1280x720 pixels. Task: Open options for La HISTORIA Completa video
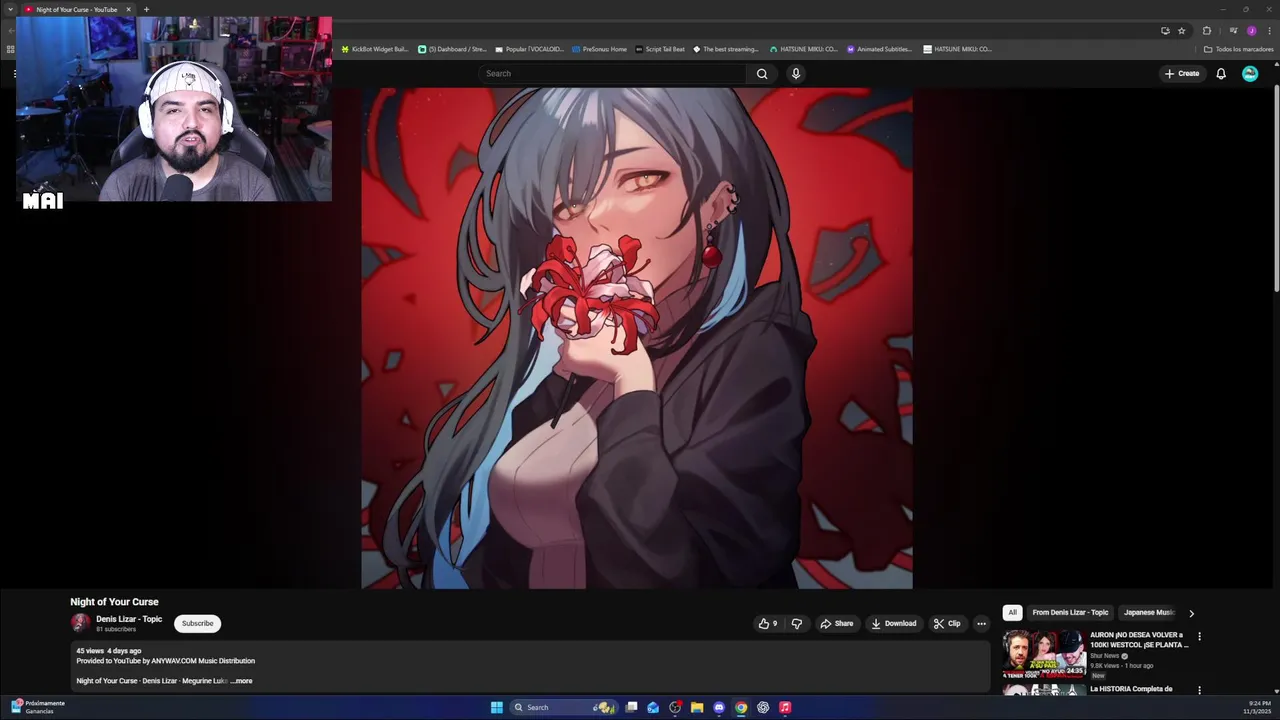pyautogui.click(x=1199, y=690)
